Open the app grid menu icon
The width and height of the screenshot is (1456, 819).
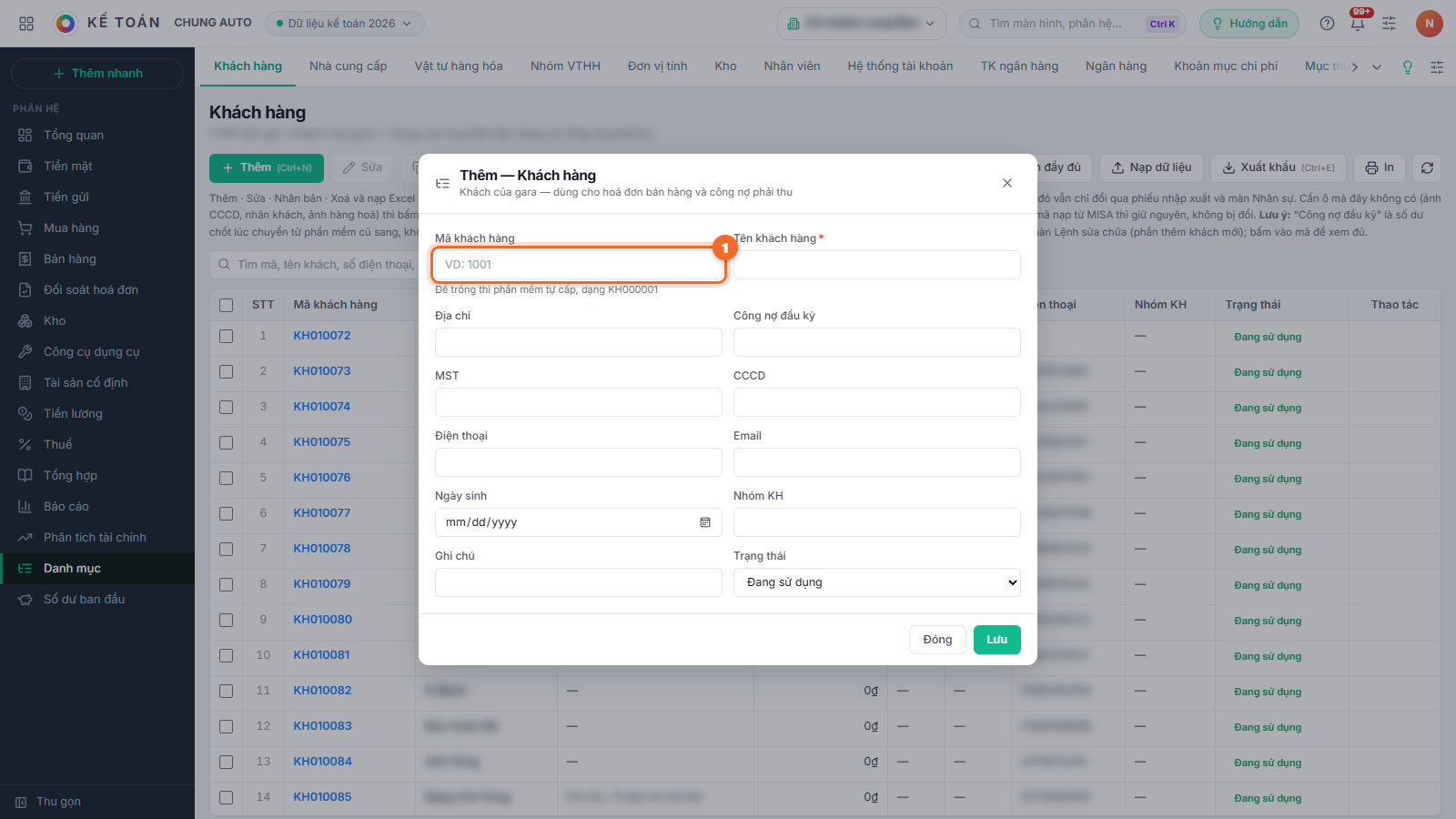[x=26, y=24]
